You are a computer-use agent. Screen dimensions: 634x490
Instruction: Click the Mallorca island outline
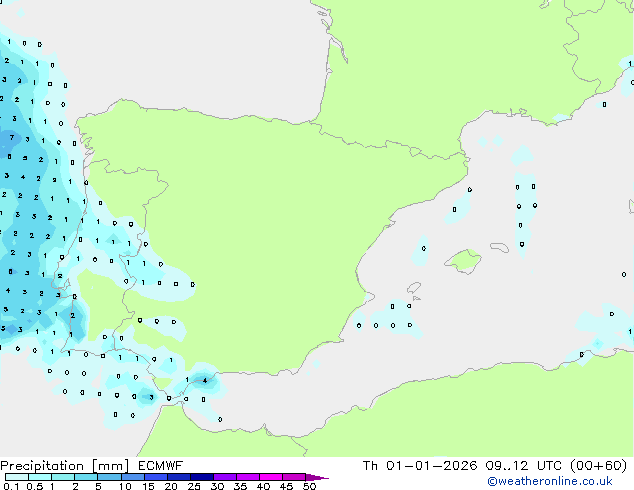click(463, 261)
